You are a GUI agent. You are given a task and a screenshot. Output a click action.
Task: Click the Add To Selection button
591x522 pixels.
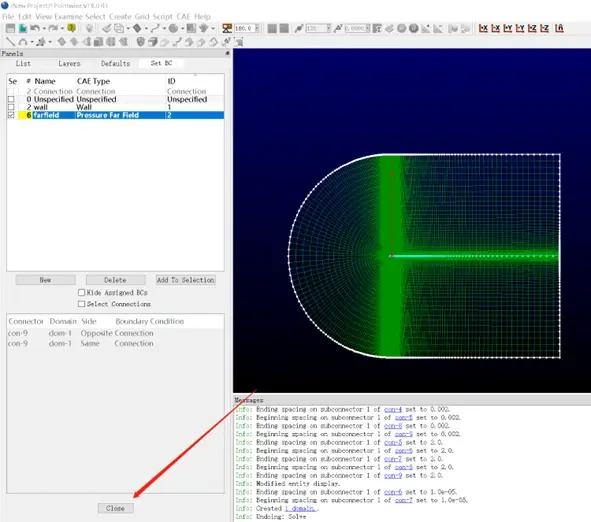click(x=186, y=280)
